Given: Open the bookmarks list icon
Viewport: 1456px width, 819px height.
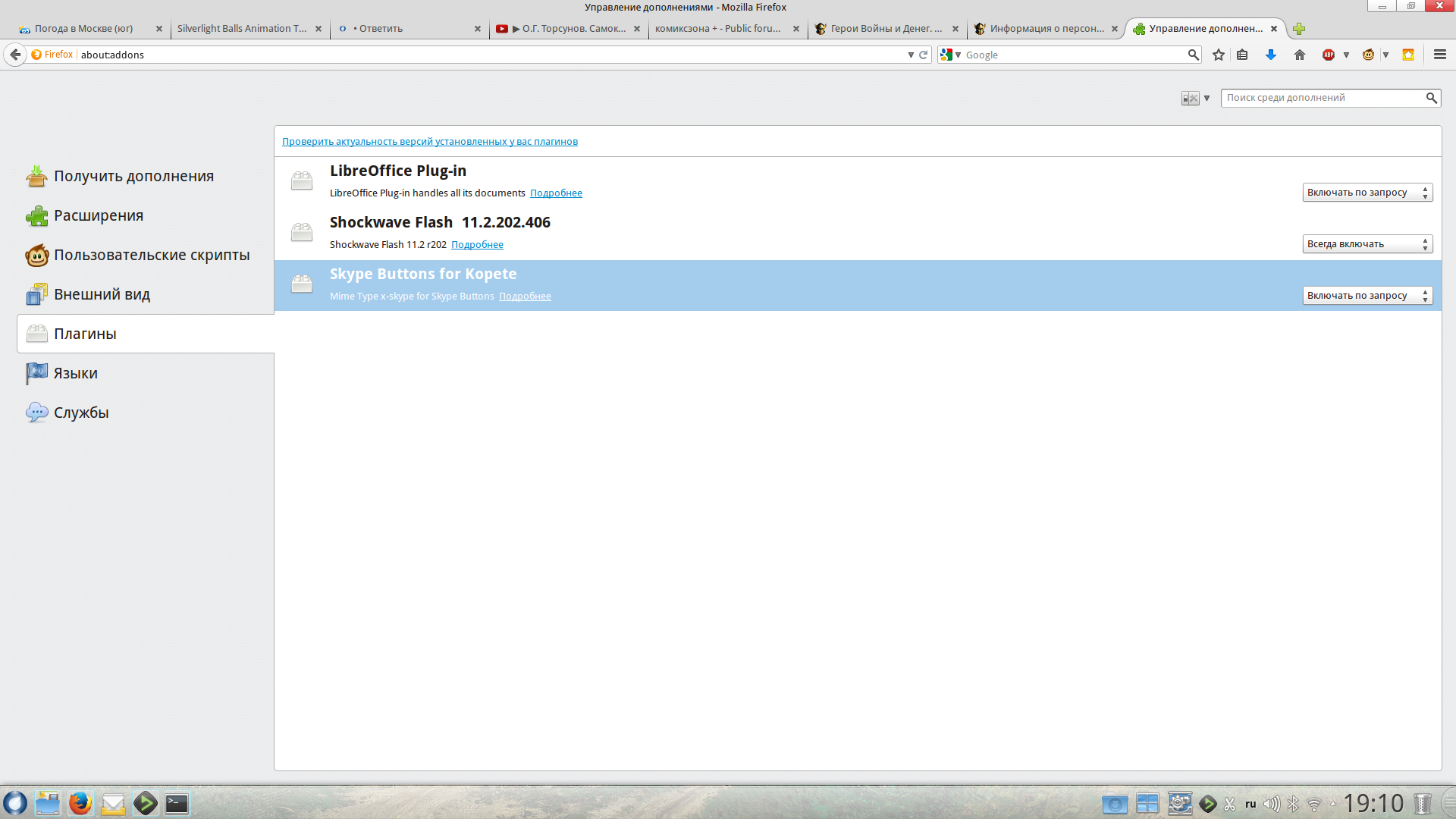Looking at the screenshot, I should click(1242, 55).
